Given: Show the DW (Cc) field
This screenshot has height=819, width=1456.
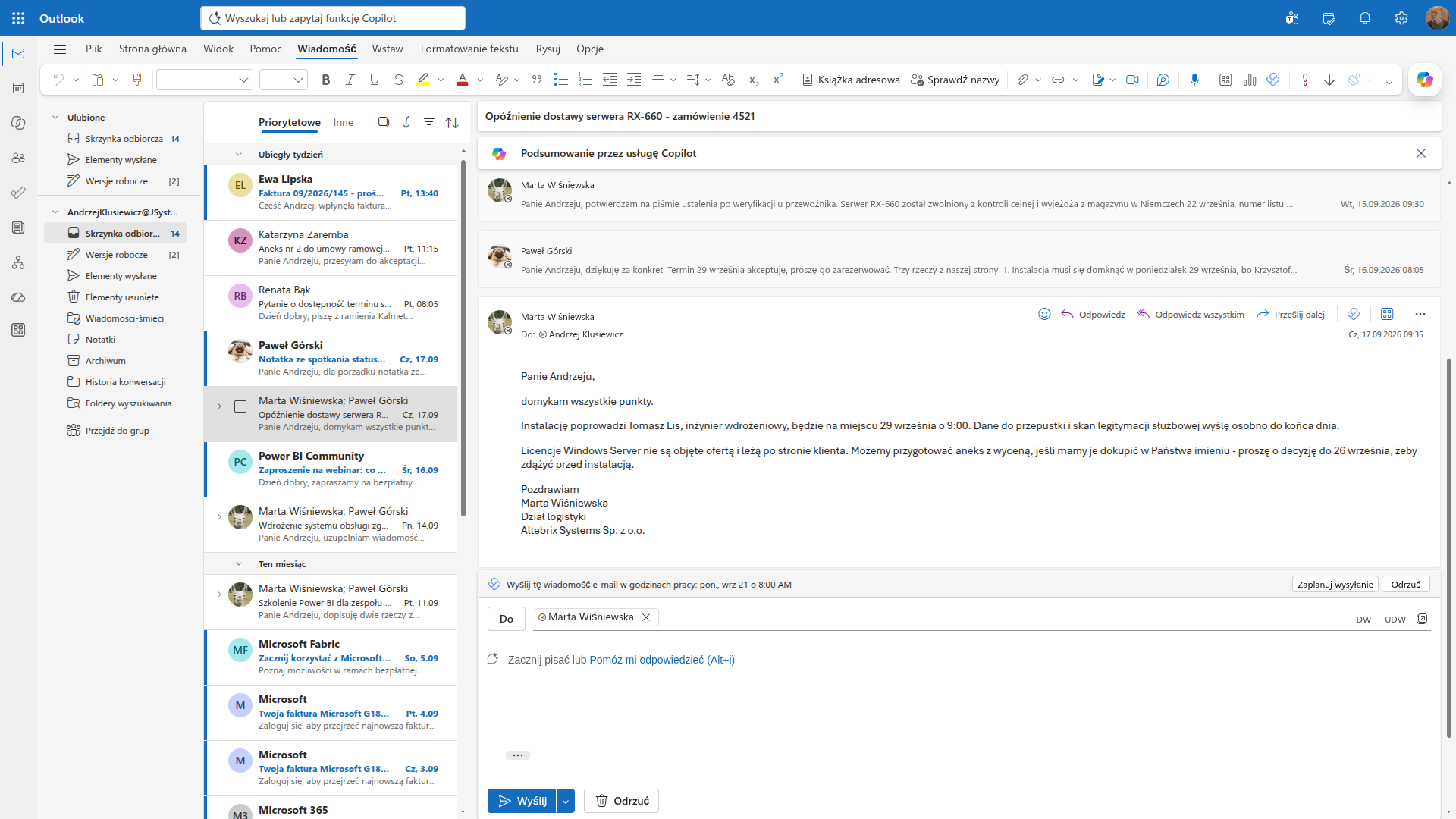Looking at the screenshot, I should 1363,620.
